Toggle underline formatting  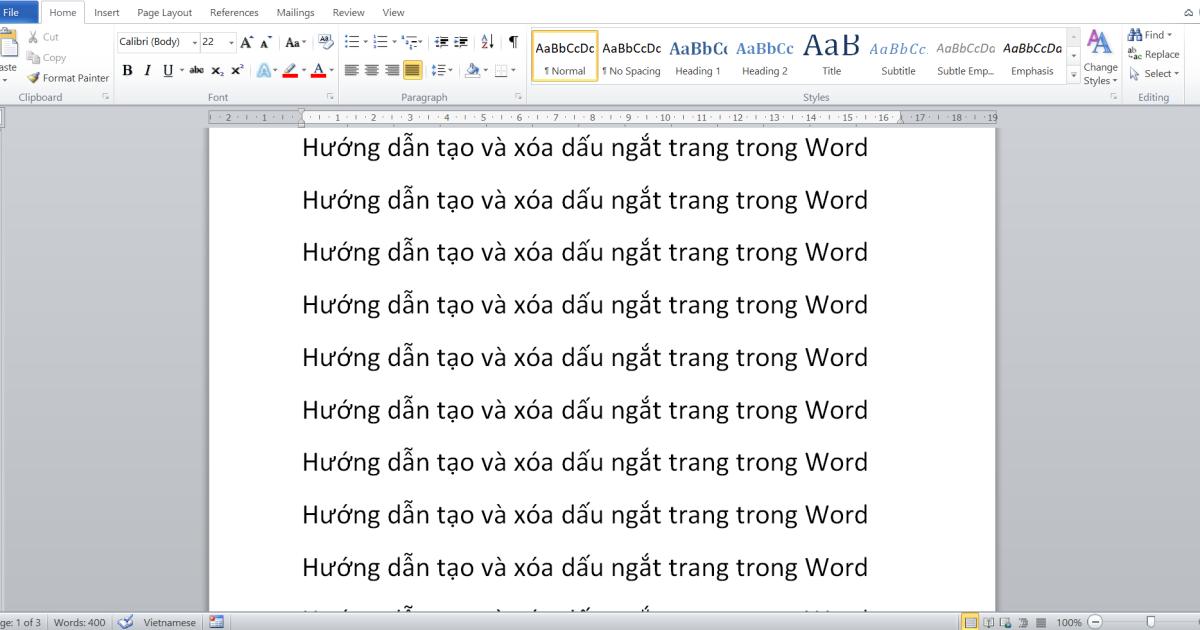point(168,70)
